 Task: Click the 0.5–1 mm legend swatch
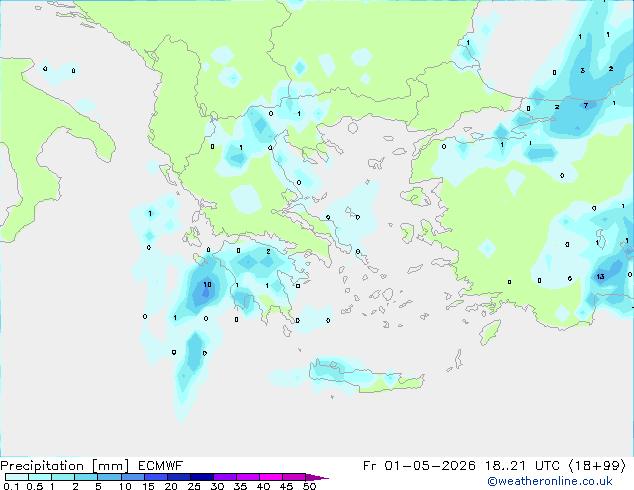pyautogui.click(x=40, y=477)
